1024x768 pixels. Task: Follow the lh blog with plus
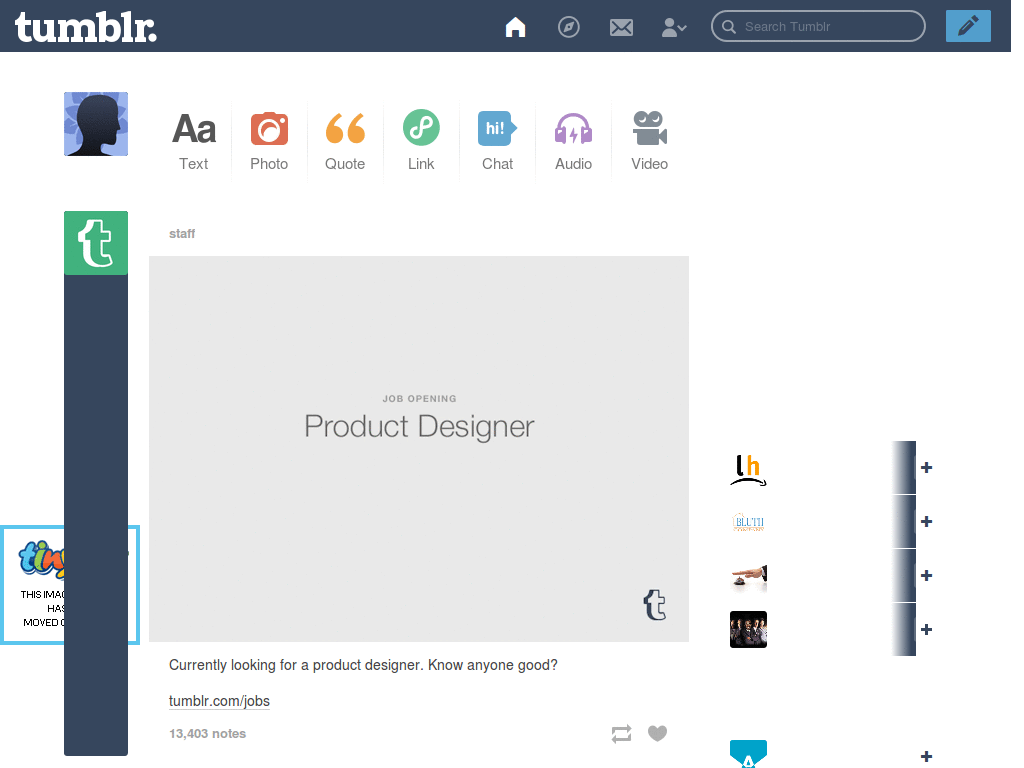point(926,468)
